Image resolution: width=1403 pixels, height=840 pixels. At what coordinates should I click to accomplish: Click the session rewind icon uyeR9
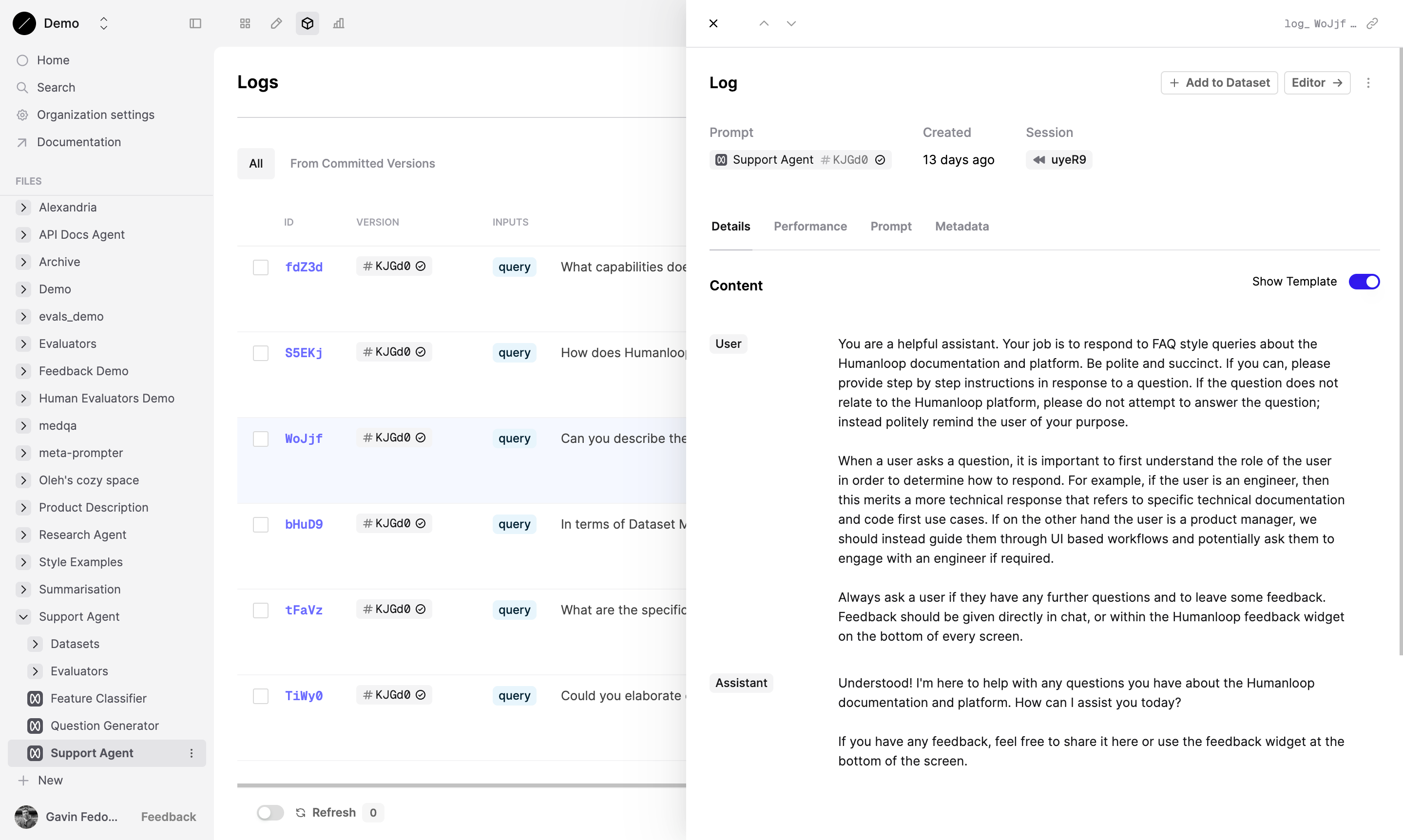click(1039, 160)
